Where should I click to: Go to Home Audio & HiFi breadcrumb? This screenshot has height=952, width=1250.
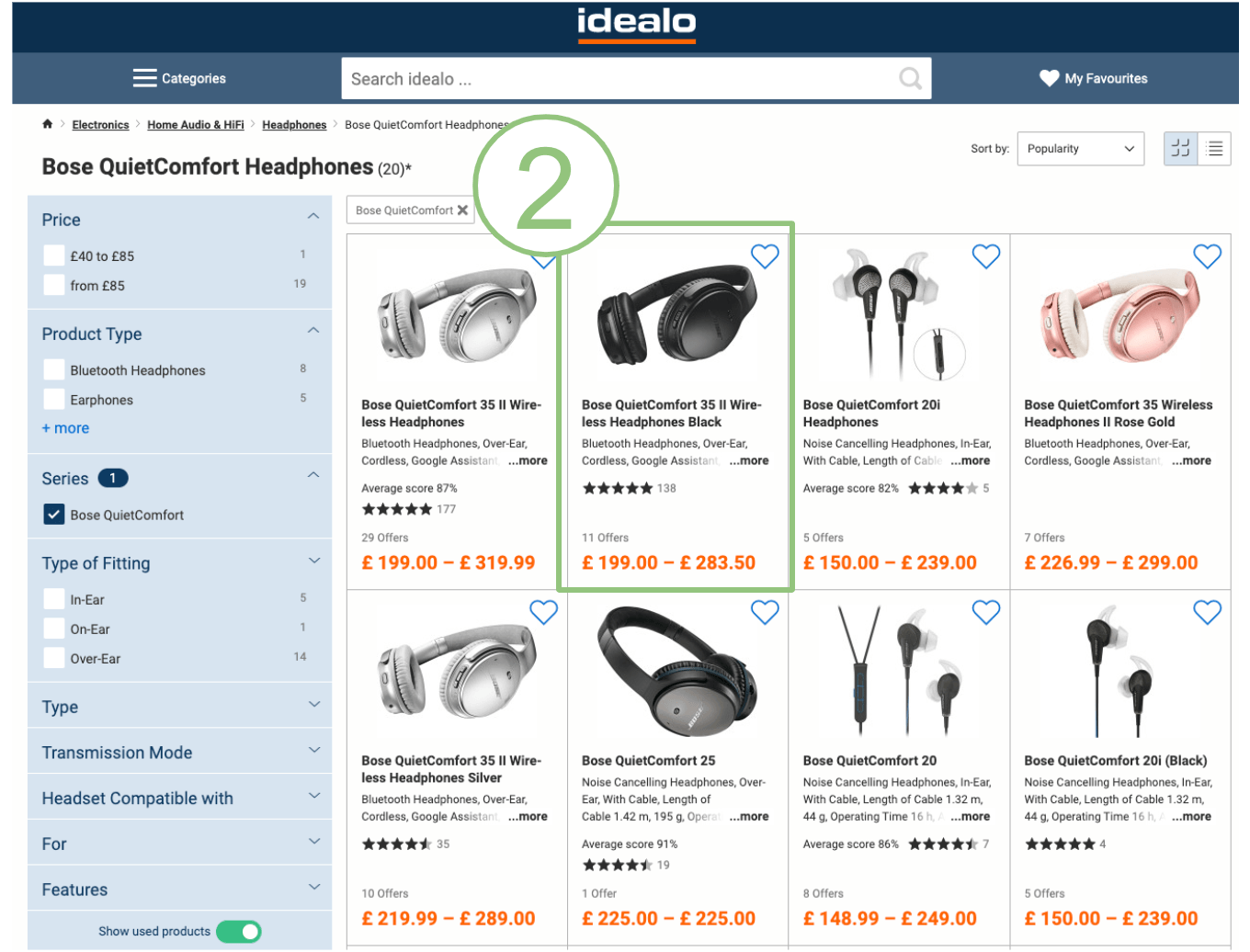196,125
